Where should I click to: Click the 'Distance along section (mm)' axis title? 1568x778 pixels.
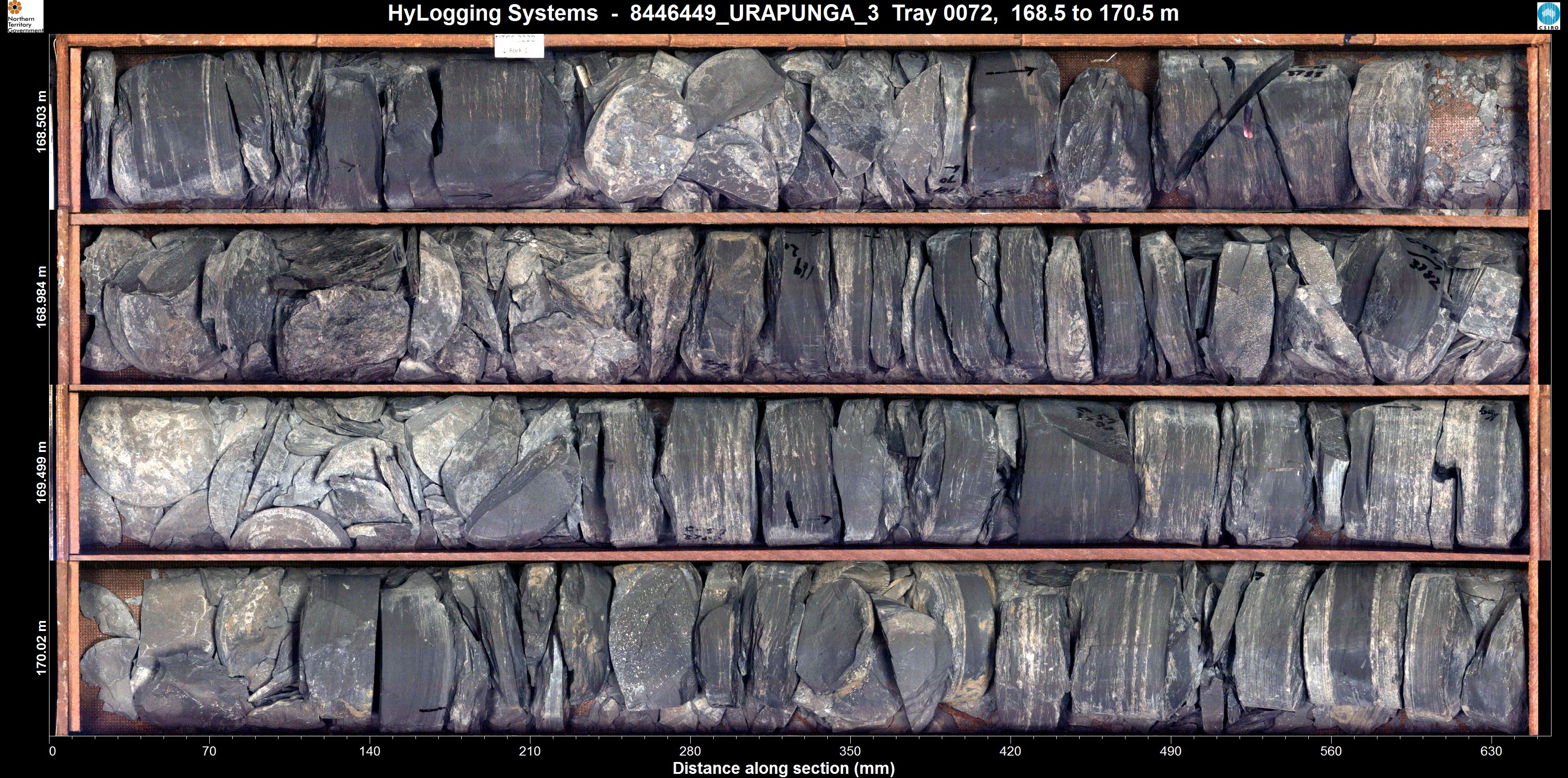pyautogui.click(x=783, y=768)
